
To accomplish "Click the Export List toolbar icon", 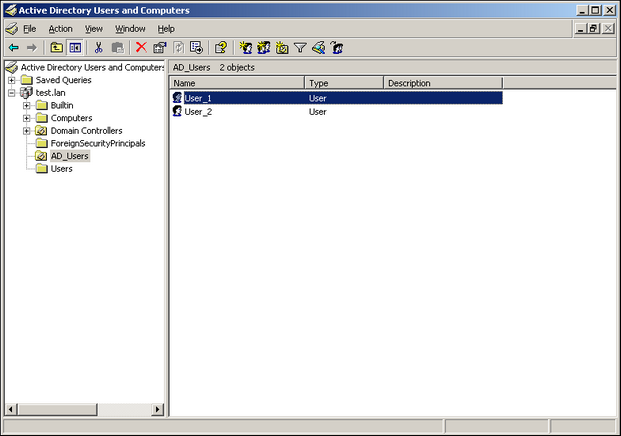I will [x=197, y=47].
